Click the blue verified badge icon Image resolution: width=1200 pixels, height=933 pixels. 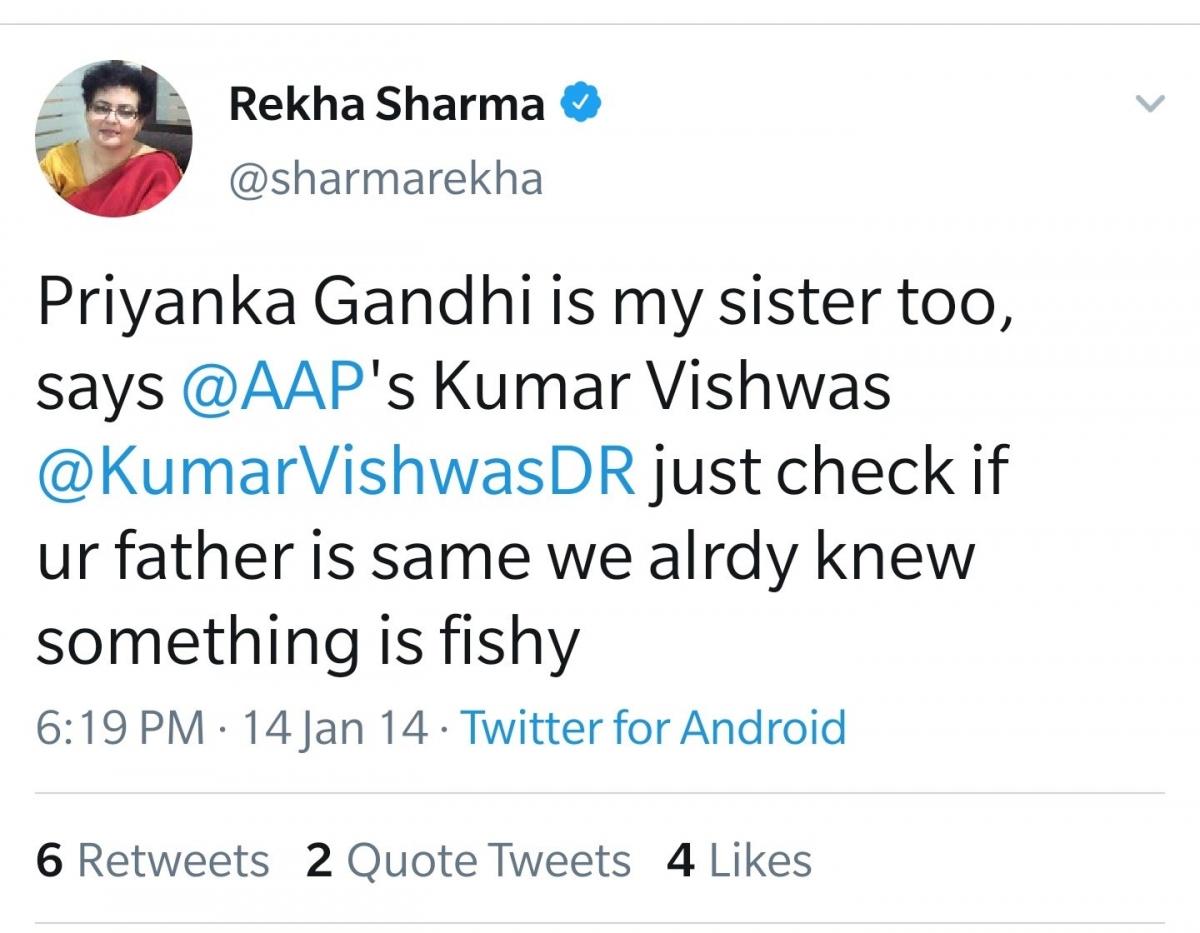(580, 104)
